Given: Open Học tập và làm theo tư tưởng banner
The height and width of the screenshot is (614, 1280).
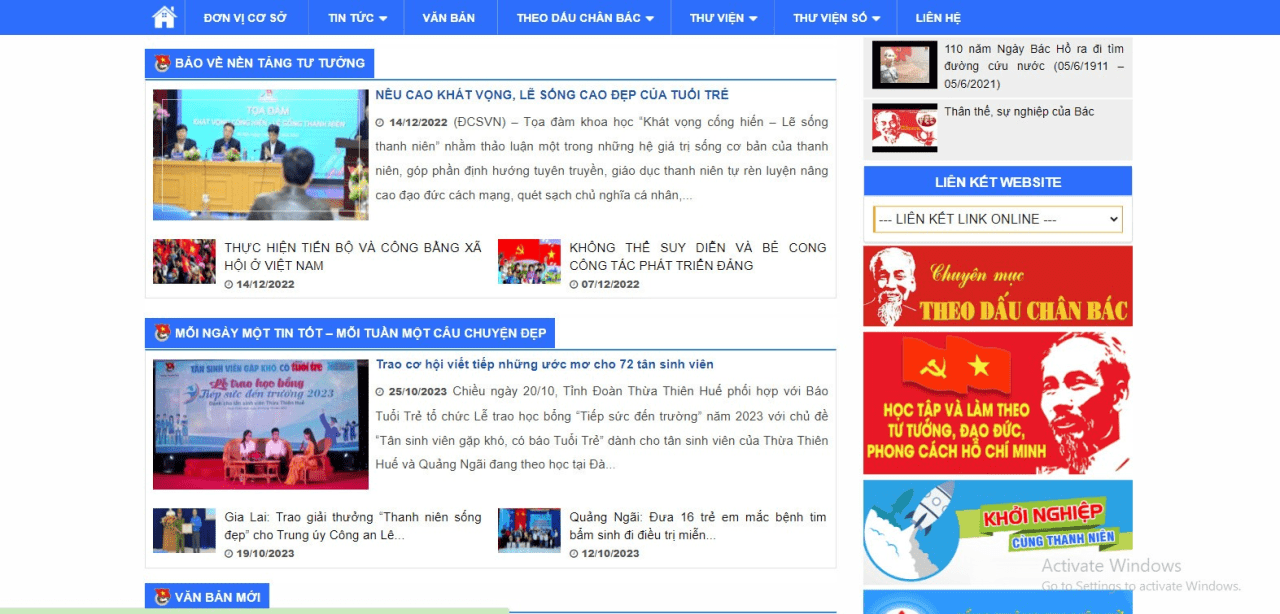Looking at the screenshot, I should pos(997,403).
